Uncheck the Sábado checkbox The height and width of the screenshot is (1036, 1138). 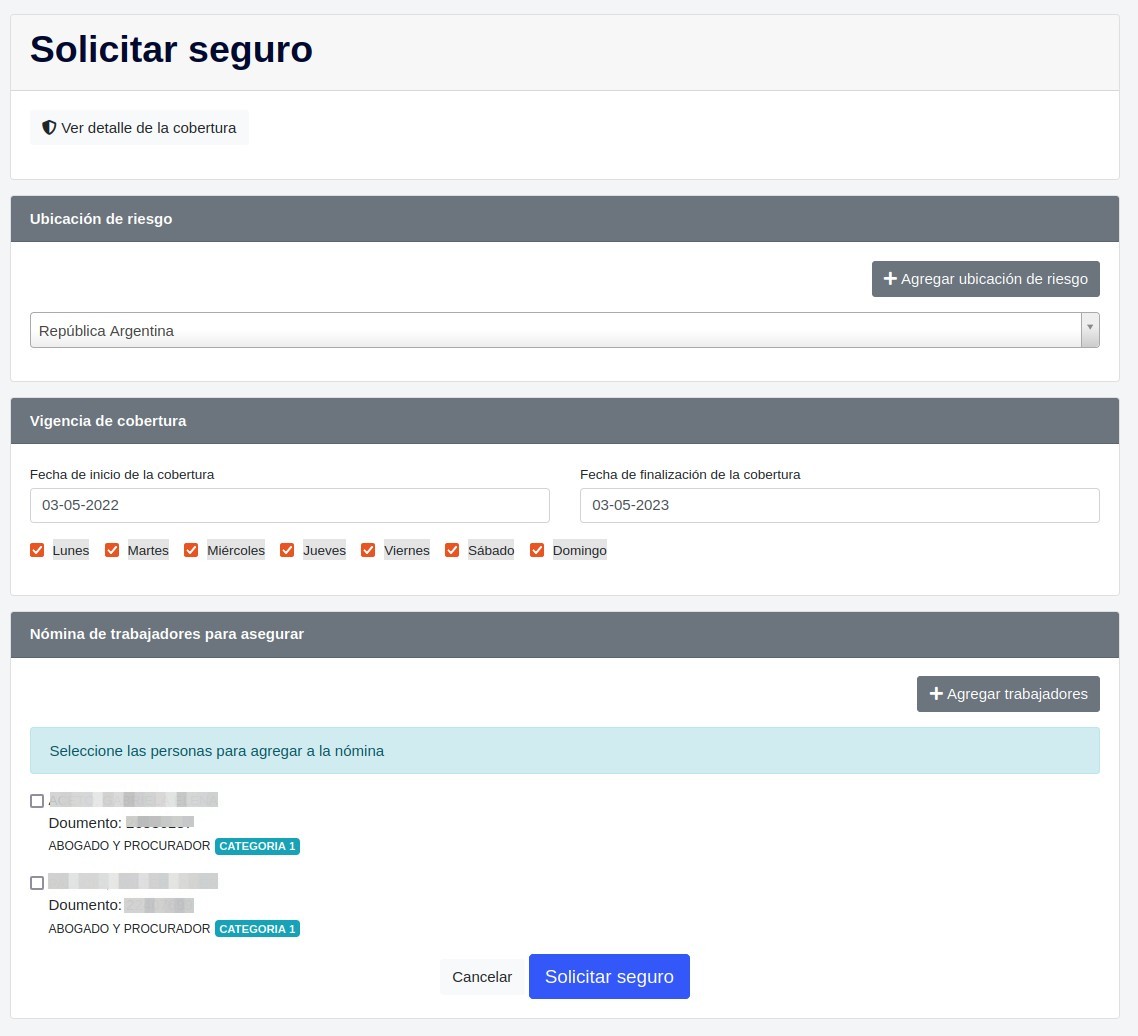(x=452, y=549)
